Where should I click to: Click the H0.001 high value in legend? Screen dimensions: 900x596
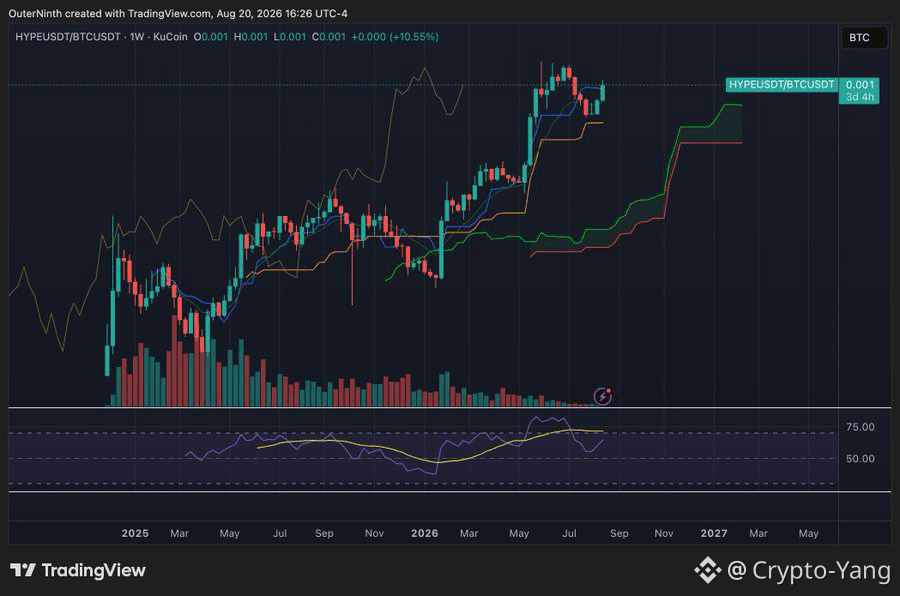(x=251, y=37)
